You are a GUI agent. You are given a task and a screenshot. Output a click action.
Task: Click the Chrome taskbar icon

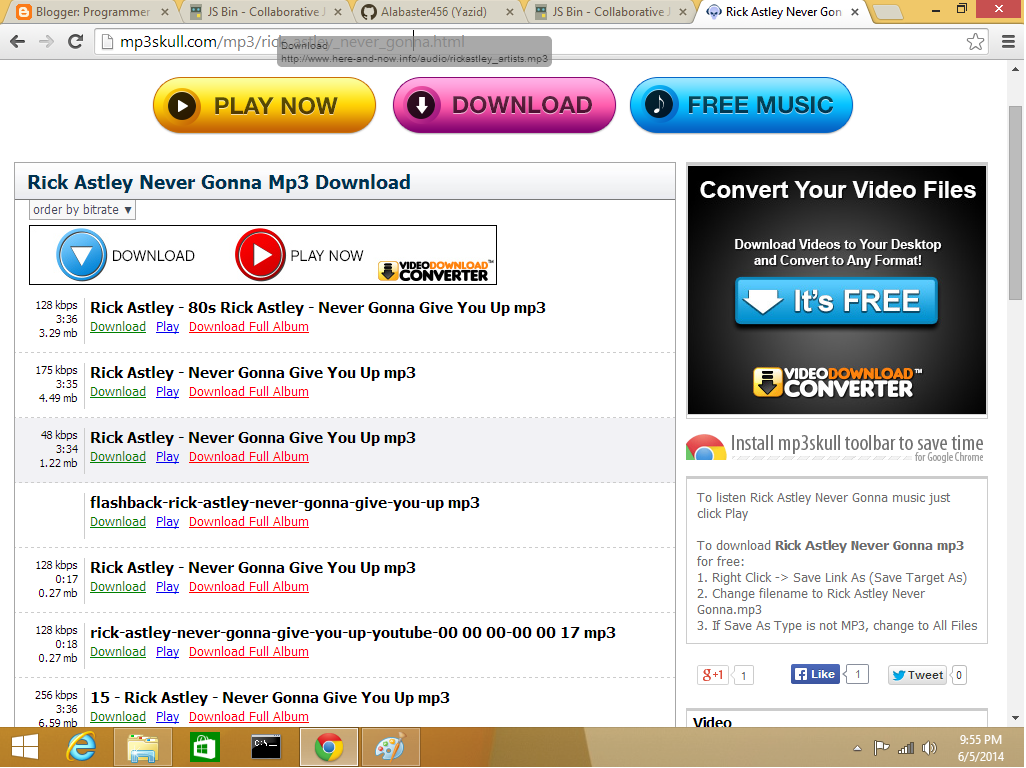328,747
